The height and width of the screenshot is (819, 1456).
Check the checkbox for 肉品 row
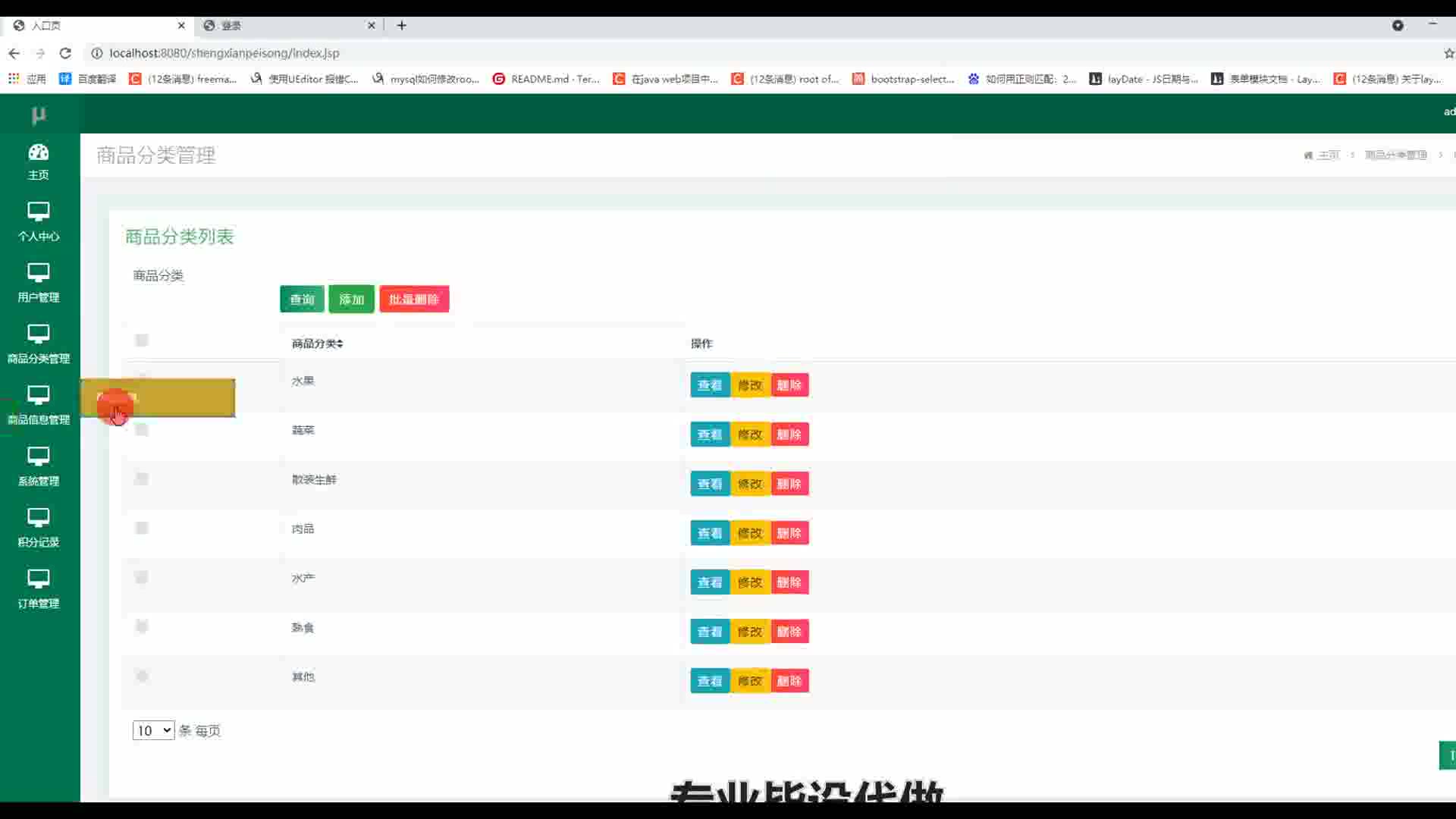click(142, 528)
